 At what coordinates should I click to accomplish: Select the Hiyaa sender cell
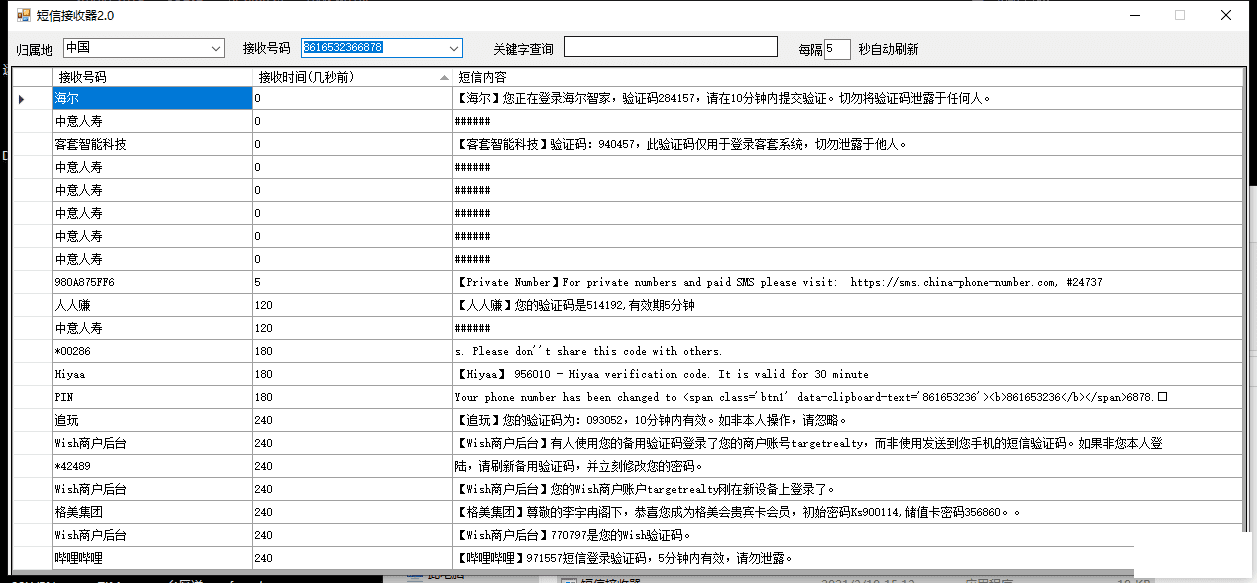pyautogui.click(x=152, y=374)
